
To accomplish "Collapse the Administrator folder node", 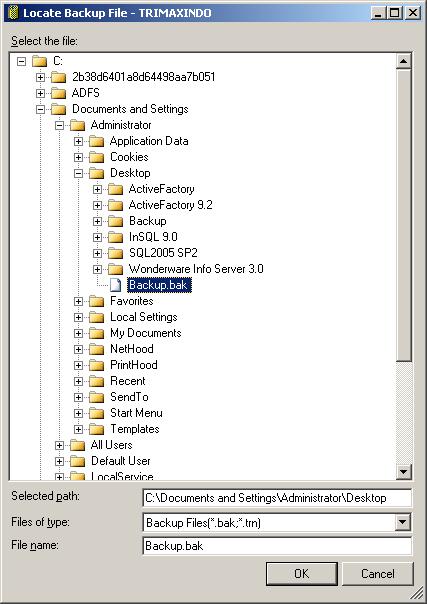I will [59, 125].
